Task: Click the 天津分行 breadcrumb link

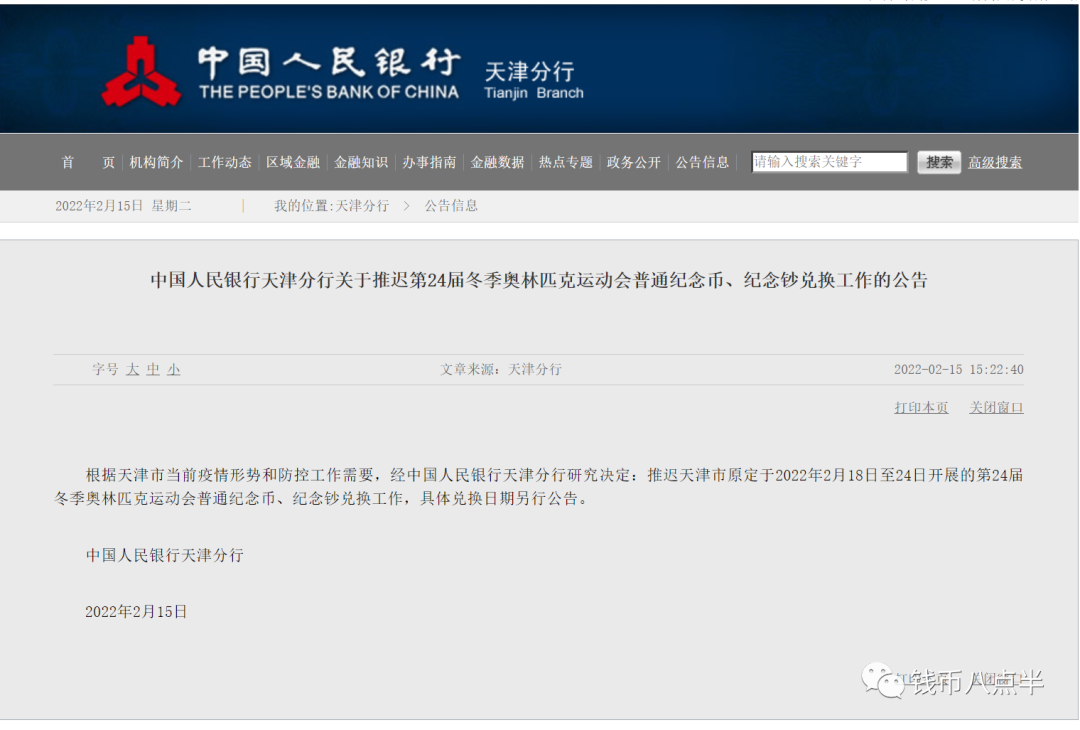Action: tap(362, 206)
